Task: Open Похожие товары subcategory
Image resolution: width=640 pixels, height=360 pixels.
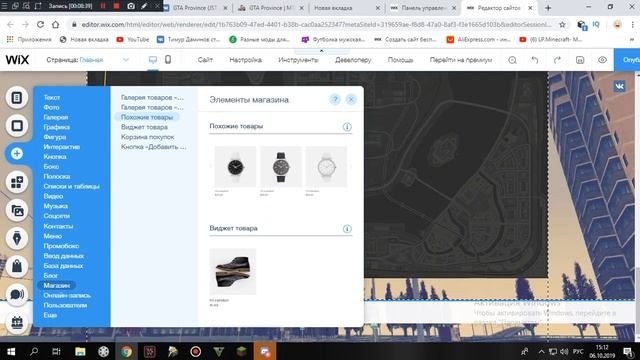Action: point(147,117)
